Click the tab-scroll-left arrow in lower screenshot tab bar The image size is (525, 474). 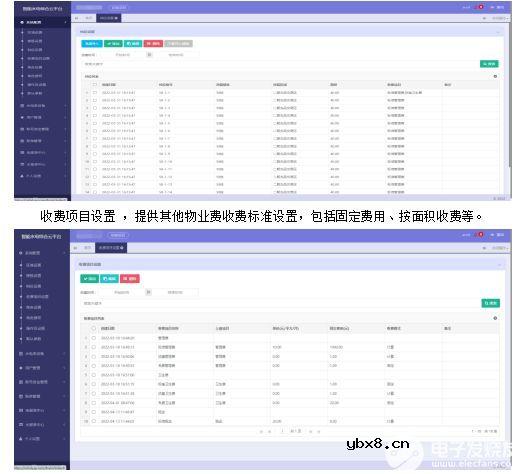(x=76, y=248)
